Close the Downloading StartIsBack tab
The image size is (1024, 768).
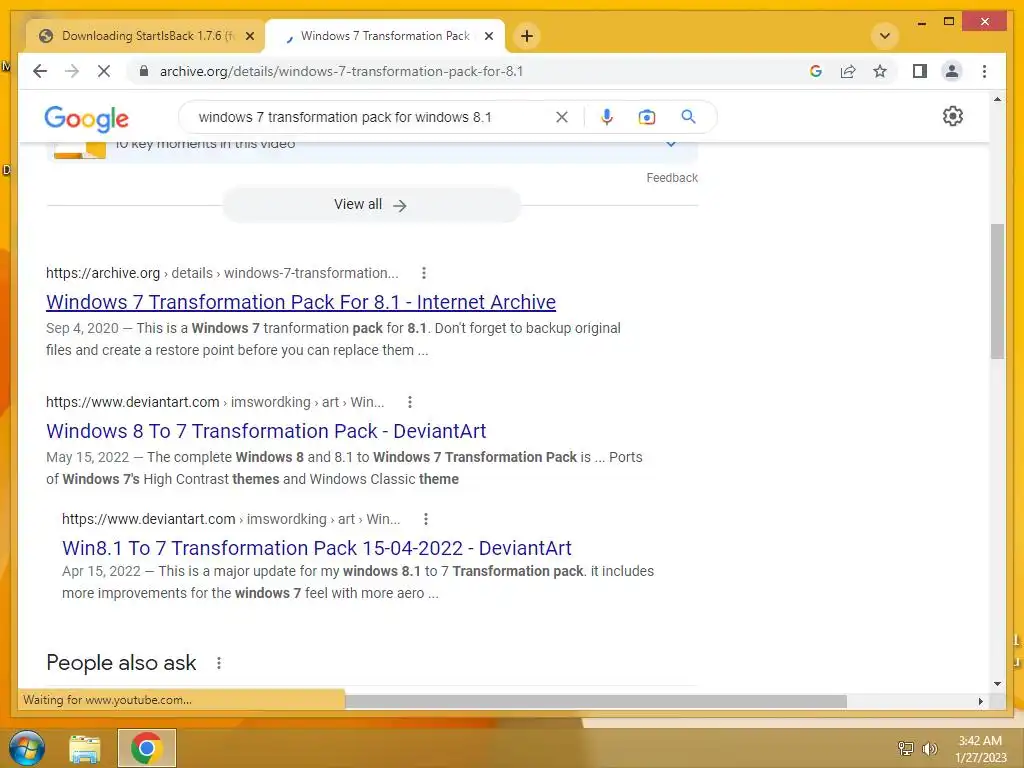pyautogui.click(x=249, y=36)
